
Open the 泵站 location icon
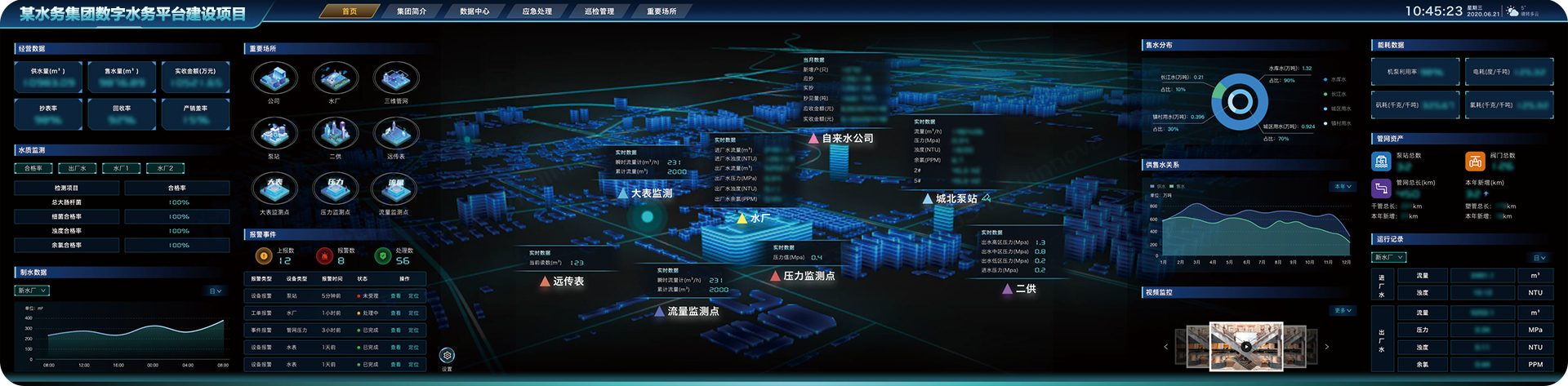274,134
